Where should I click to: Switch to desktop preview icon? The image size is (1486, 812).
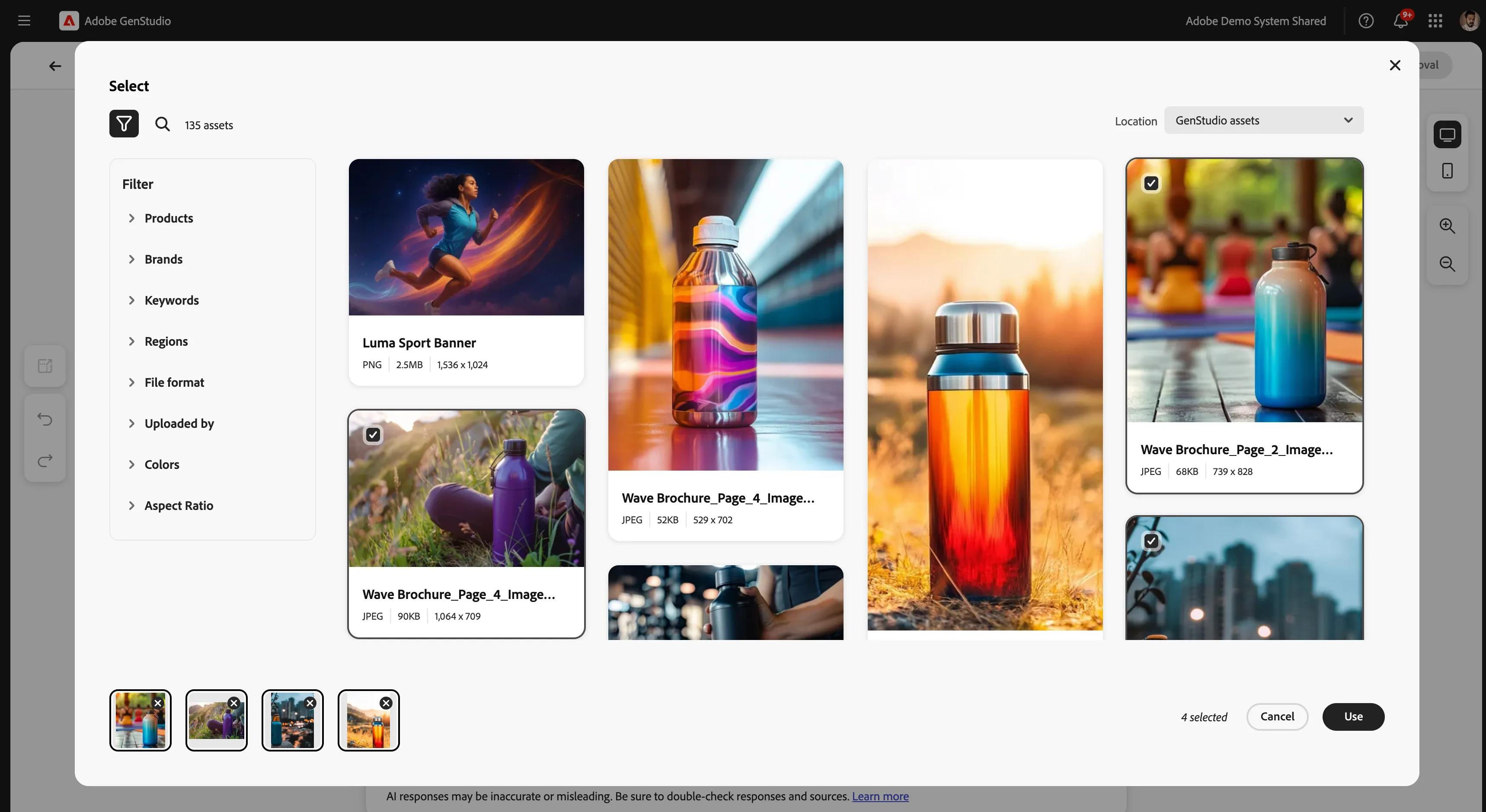pos(1448,135)
